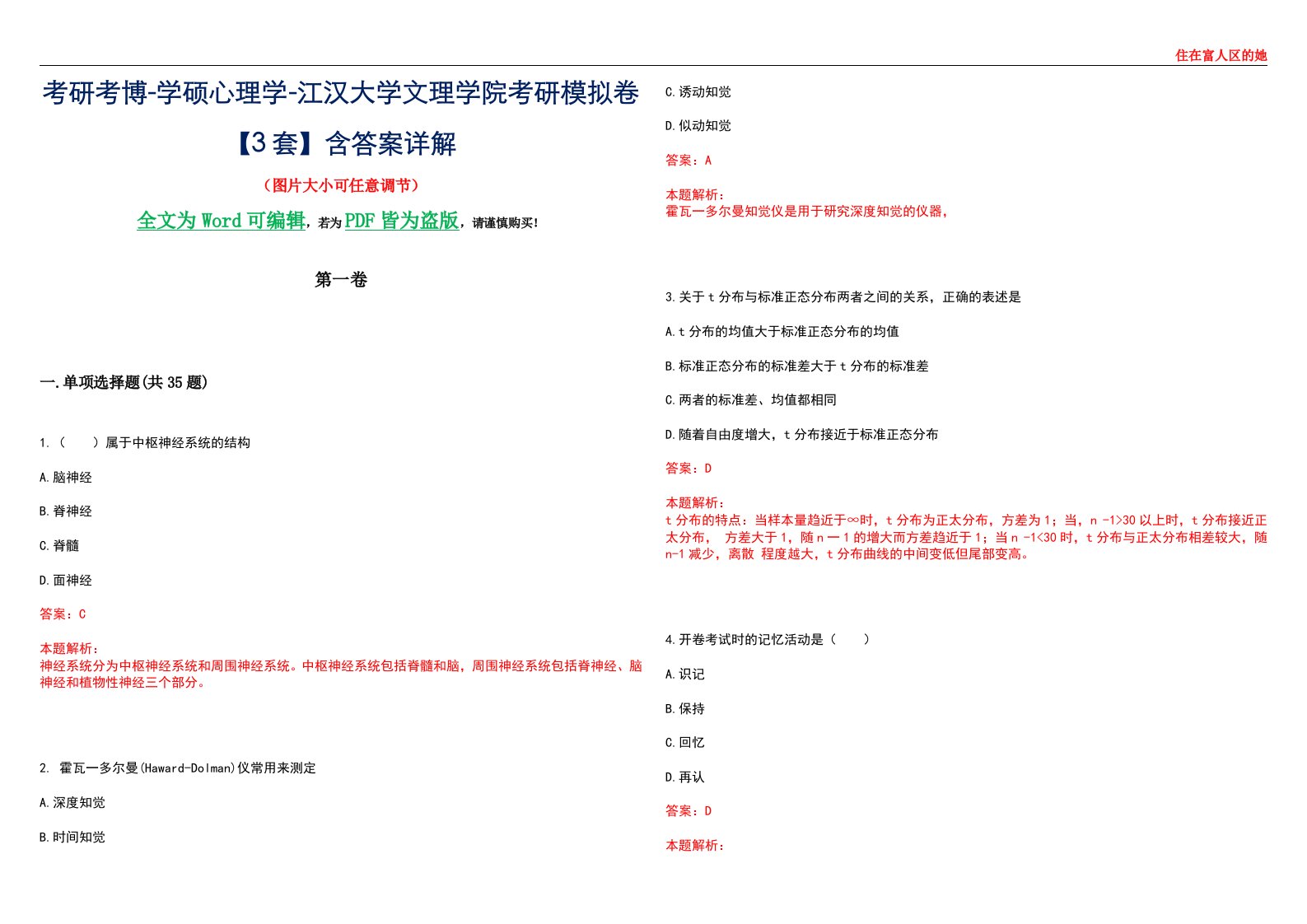
Task: Select option D.再认
Action: 685,777
